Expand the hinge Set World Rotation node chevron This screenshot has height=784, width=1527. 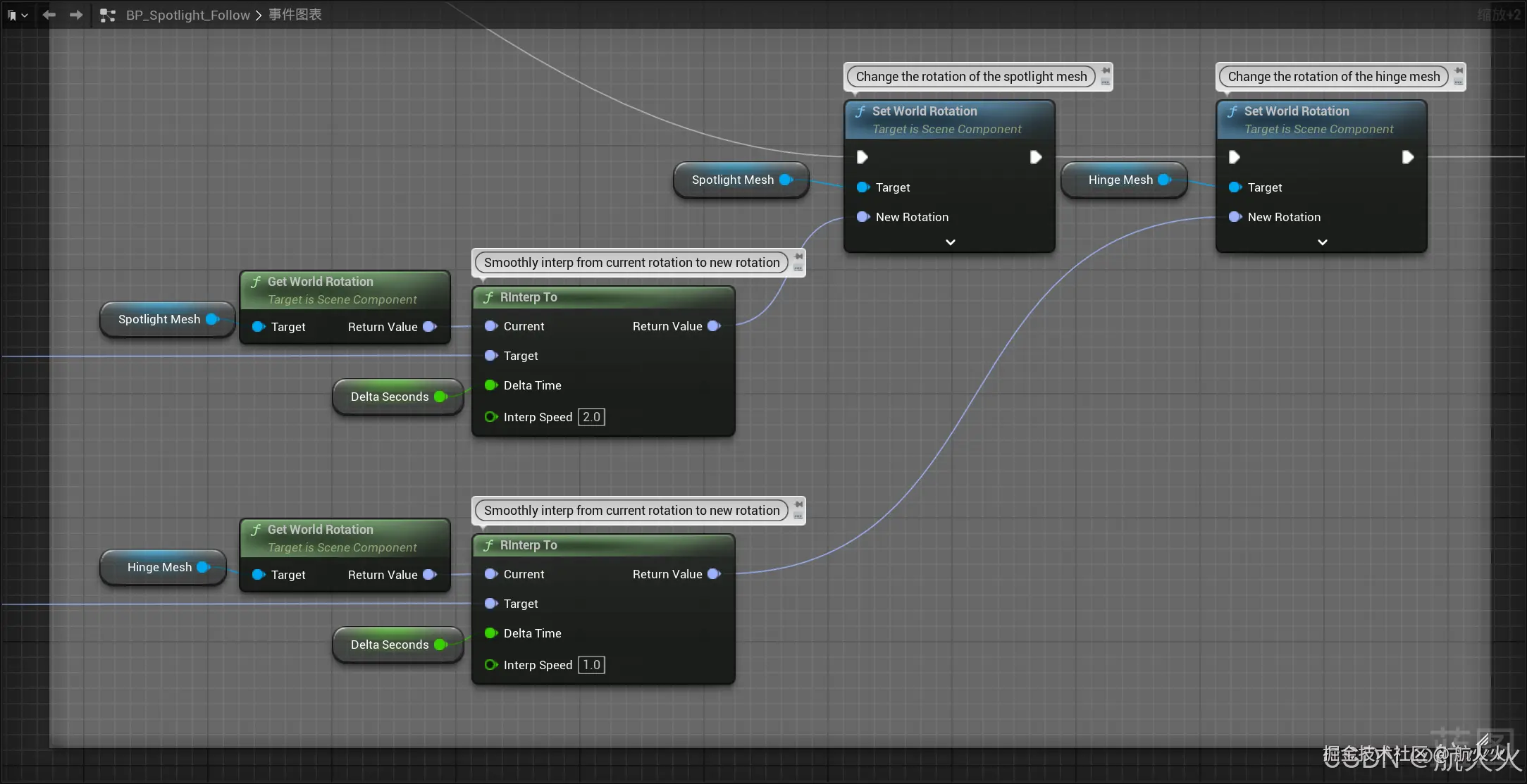1322,242
